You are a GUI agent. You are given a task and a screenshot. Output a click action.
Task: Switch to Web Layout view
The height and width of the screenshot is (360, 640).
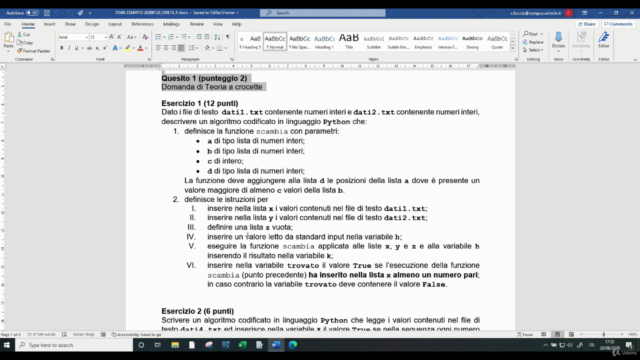pos(571,334)
